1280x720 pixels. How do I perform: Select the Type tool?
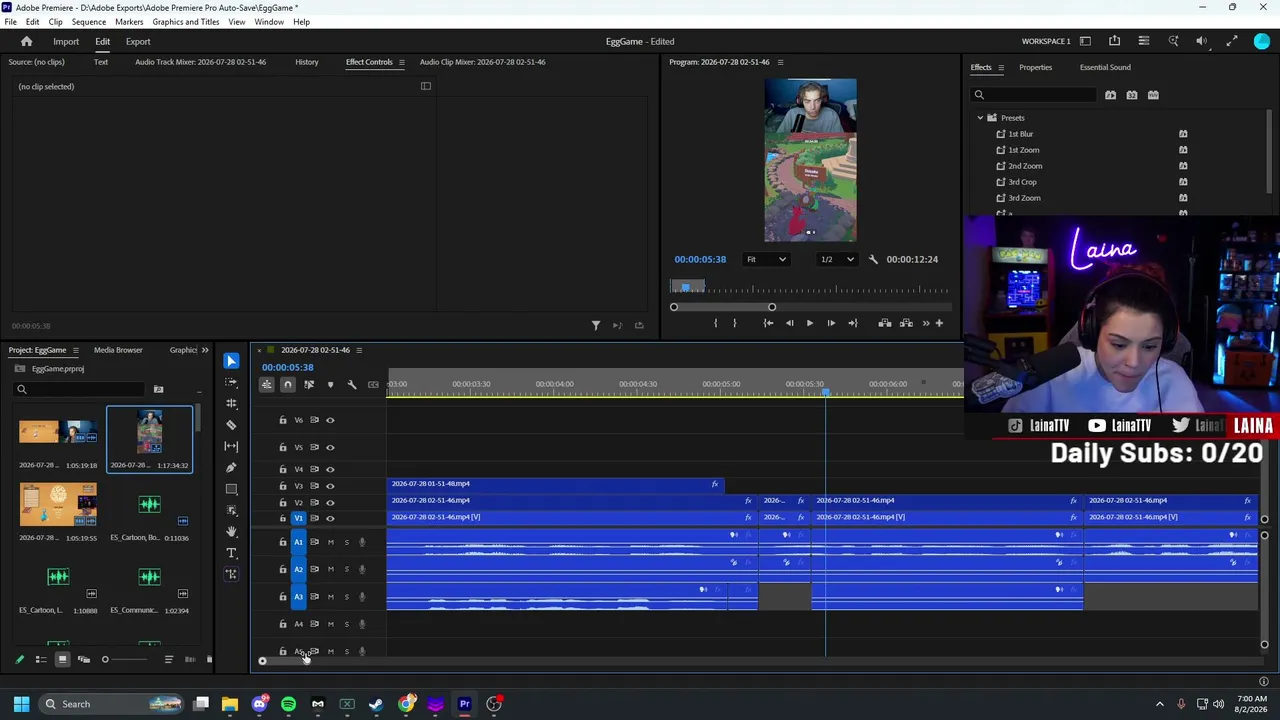click(231, 553)
